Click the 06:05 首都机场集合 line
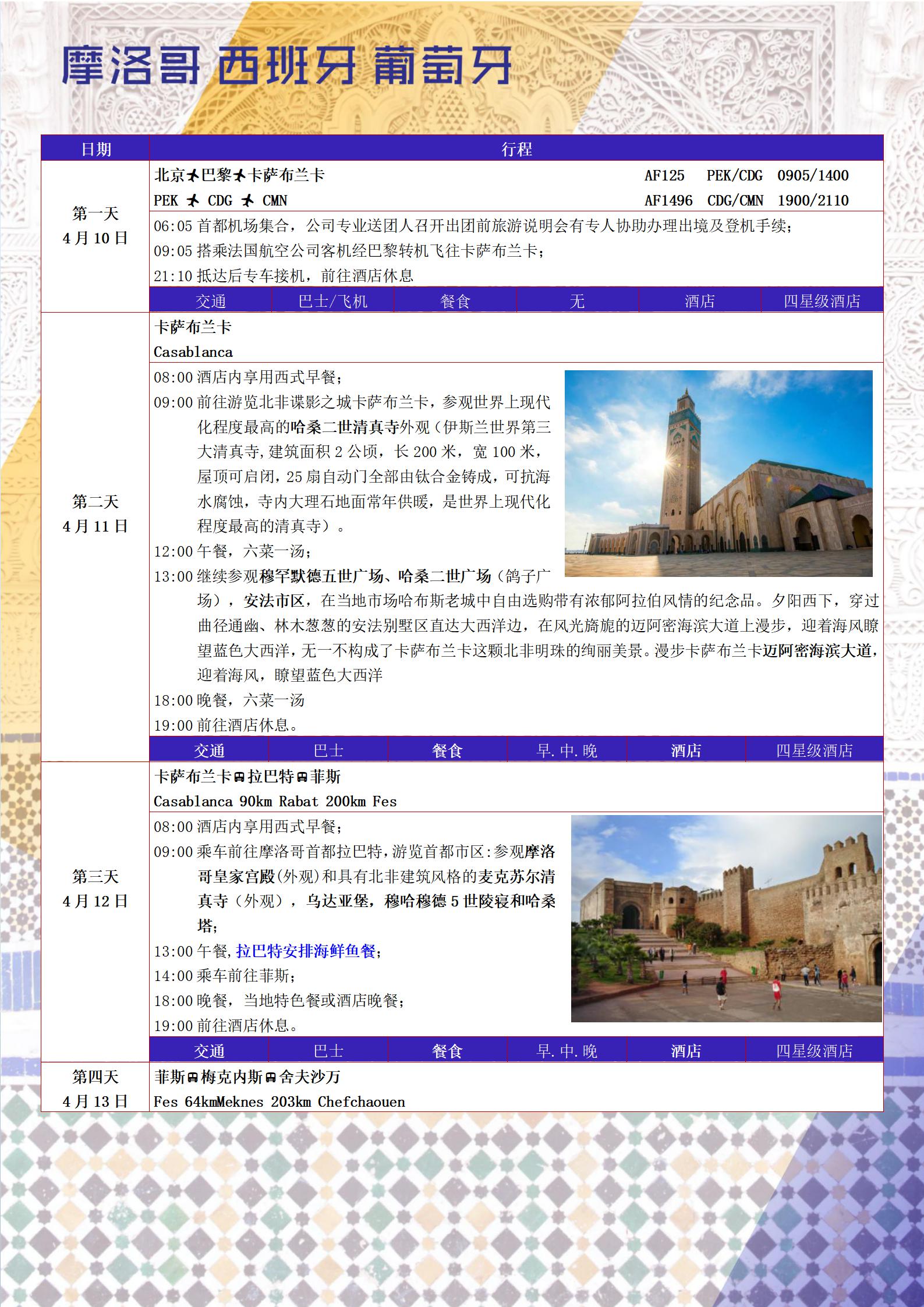 click(x=473, y=226)
